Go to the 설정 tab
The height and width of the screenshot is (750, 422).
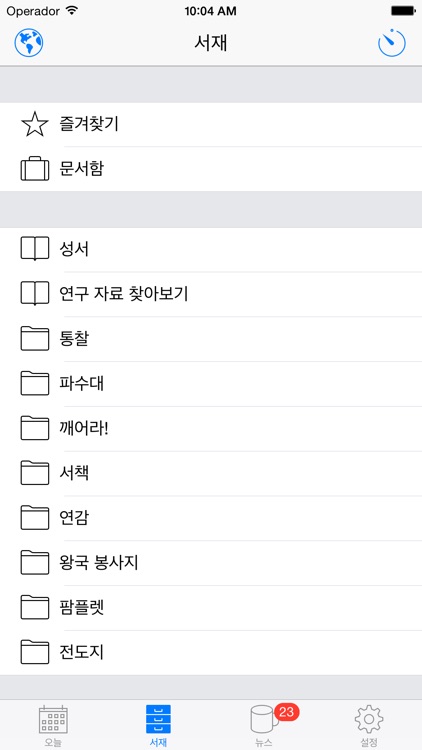(x=369, y=725)
